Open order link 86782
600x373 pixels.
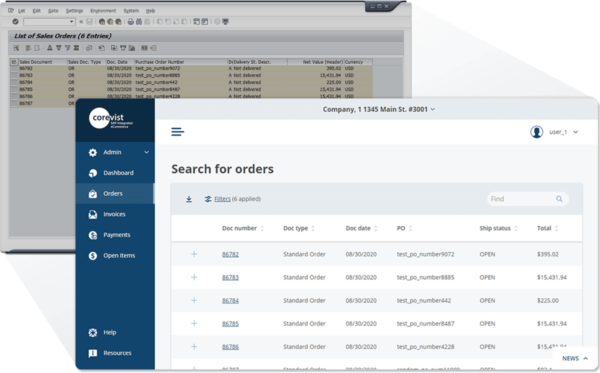click(230, 254)
